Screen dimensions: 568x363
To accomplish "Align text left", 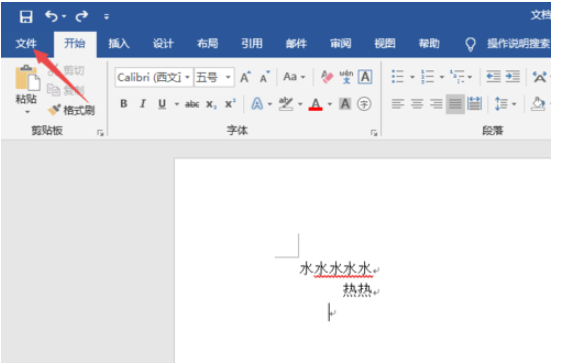I will [x=398, y=104].
